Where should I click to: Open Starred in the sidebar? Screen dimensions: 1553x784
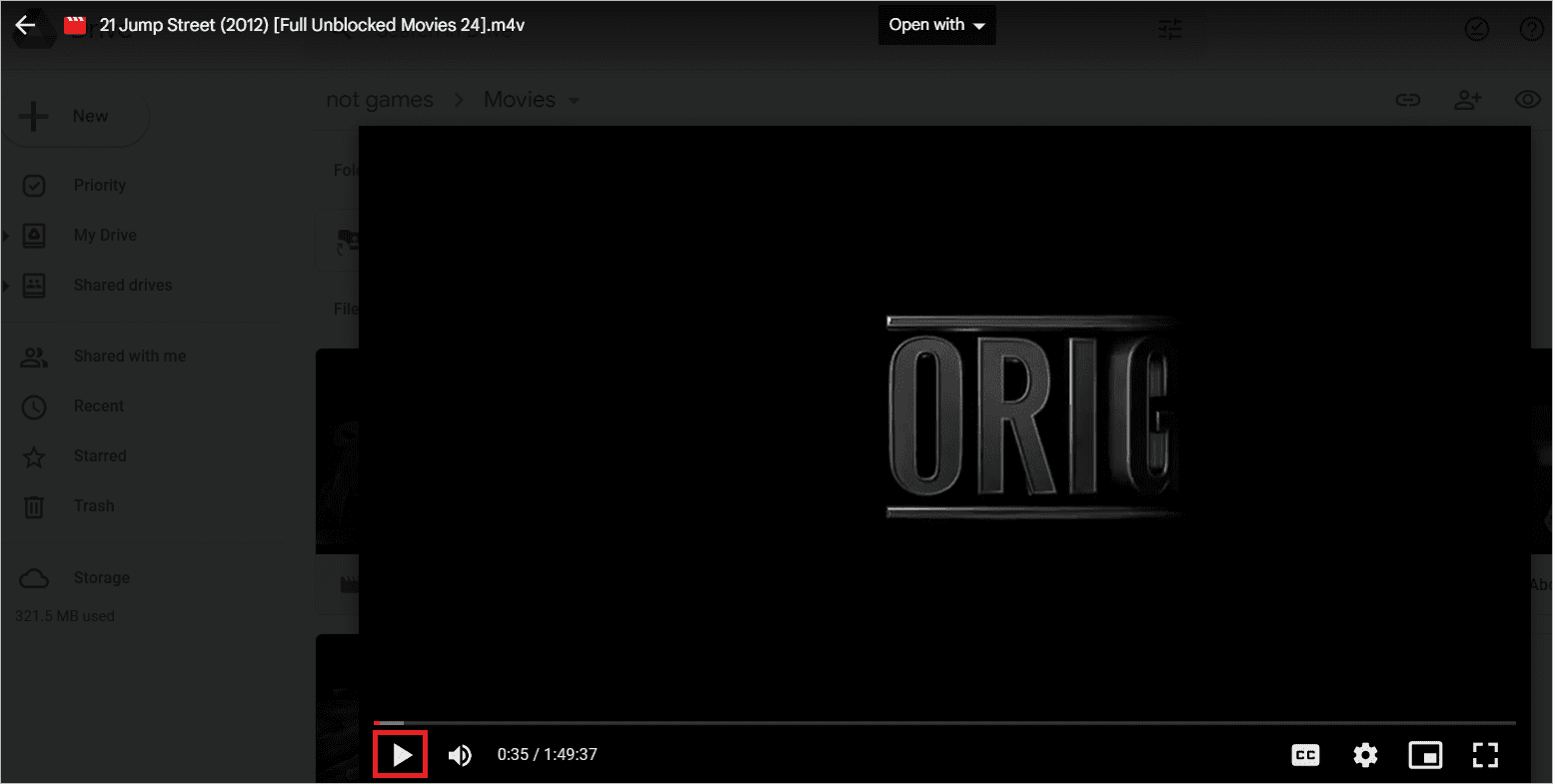pyautogui.click(x=100, y=455)
